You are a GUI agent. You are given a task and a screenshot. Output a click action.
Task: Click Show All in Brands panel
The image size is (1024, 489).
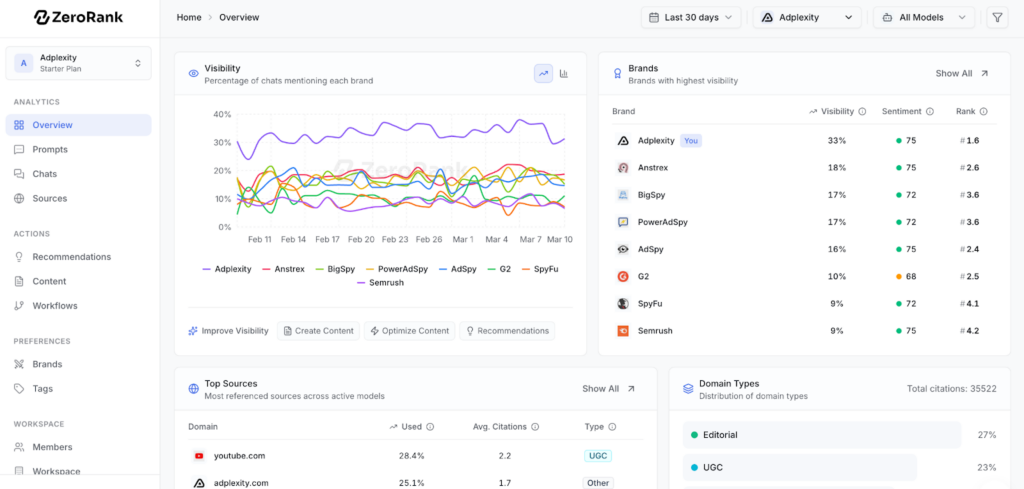pos(961,74)
